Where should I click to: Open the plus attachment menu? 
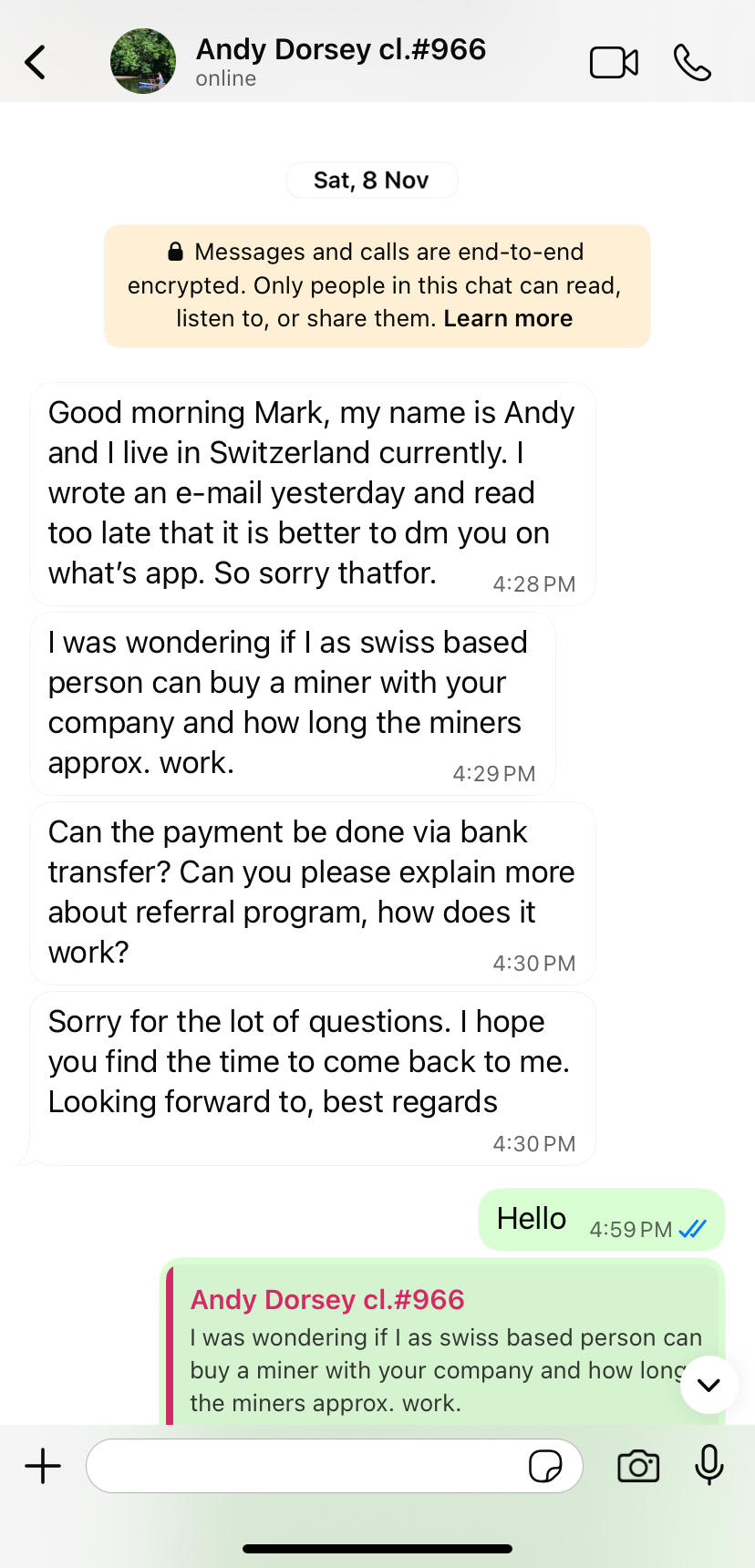[x=43, y=1466]
